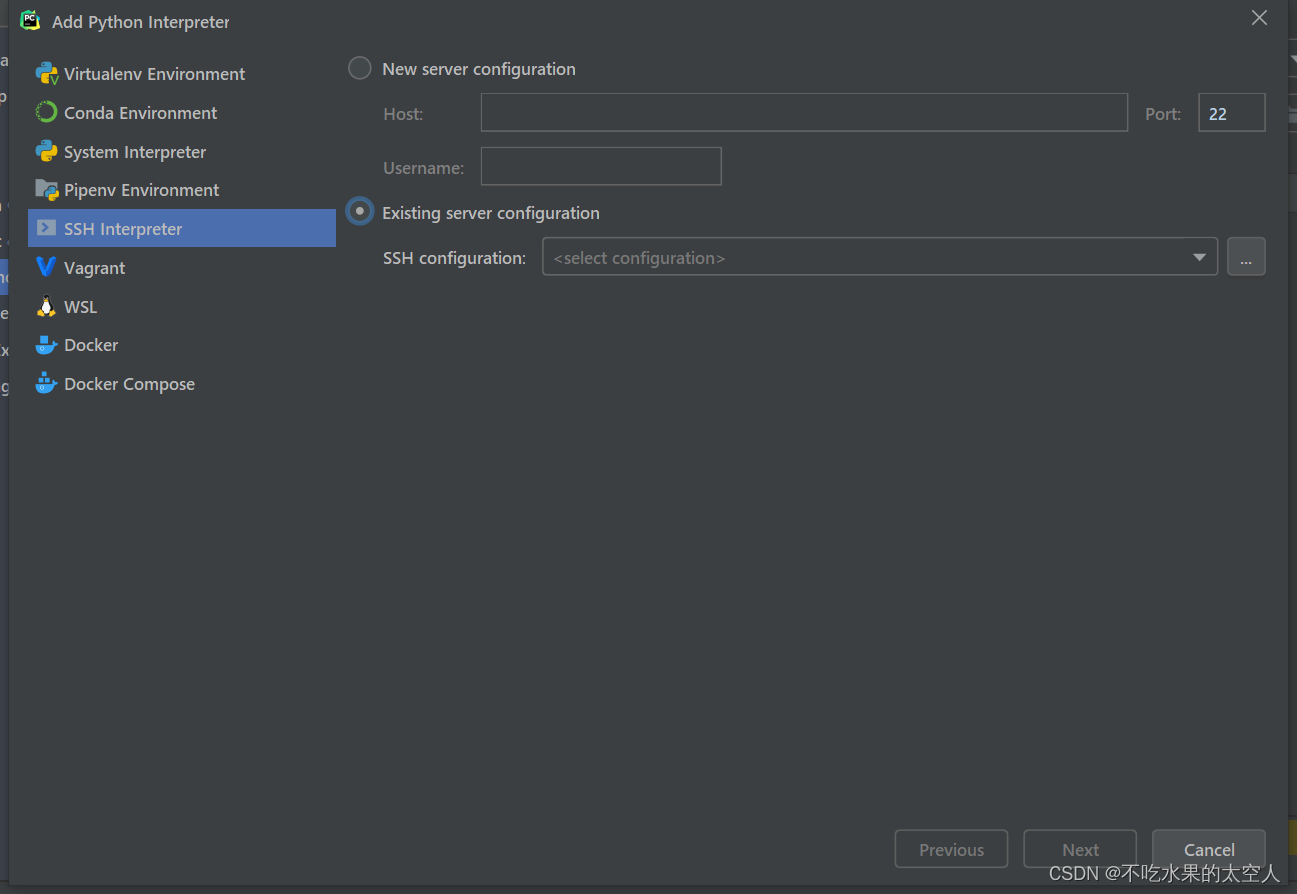Choose Docker in the interpreter list
The height and width of the screenshot is (894, 1297).
pyautogui.click(x=182, y=344)
